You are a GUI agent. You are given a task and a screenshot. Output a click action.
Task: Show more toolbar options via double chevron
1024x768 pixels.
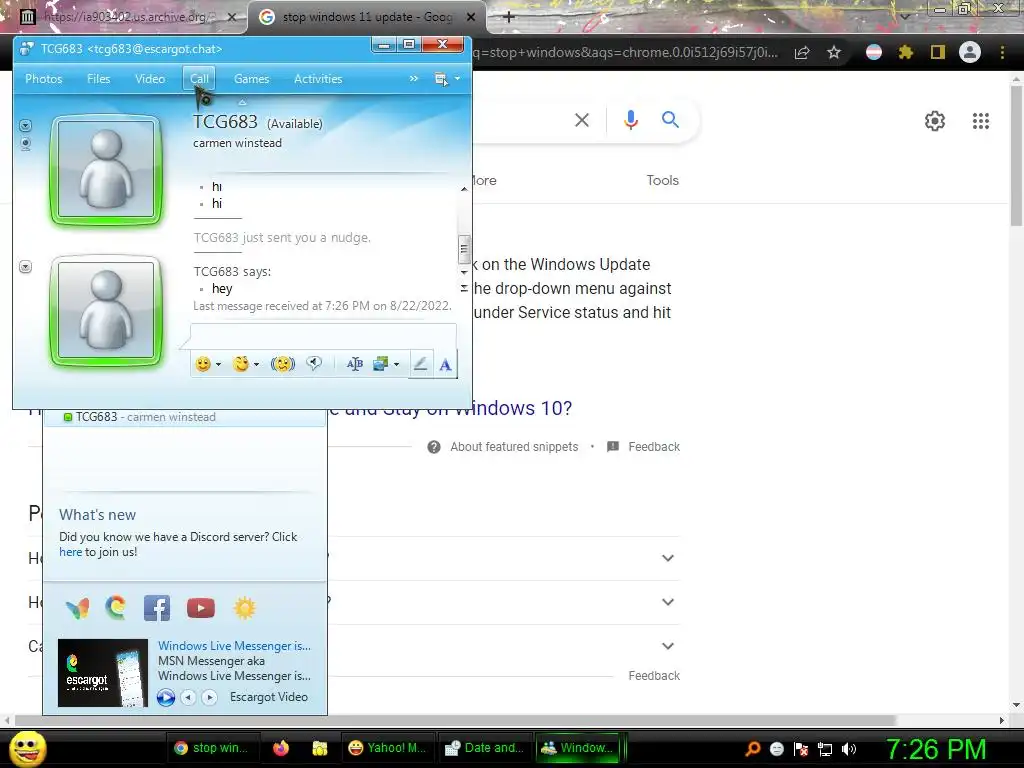pyautogui.click(x=413, y=78)
